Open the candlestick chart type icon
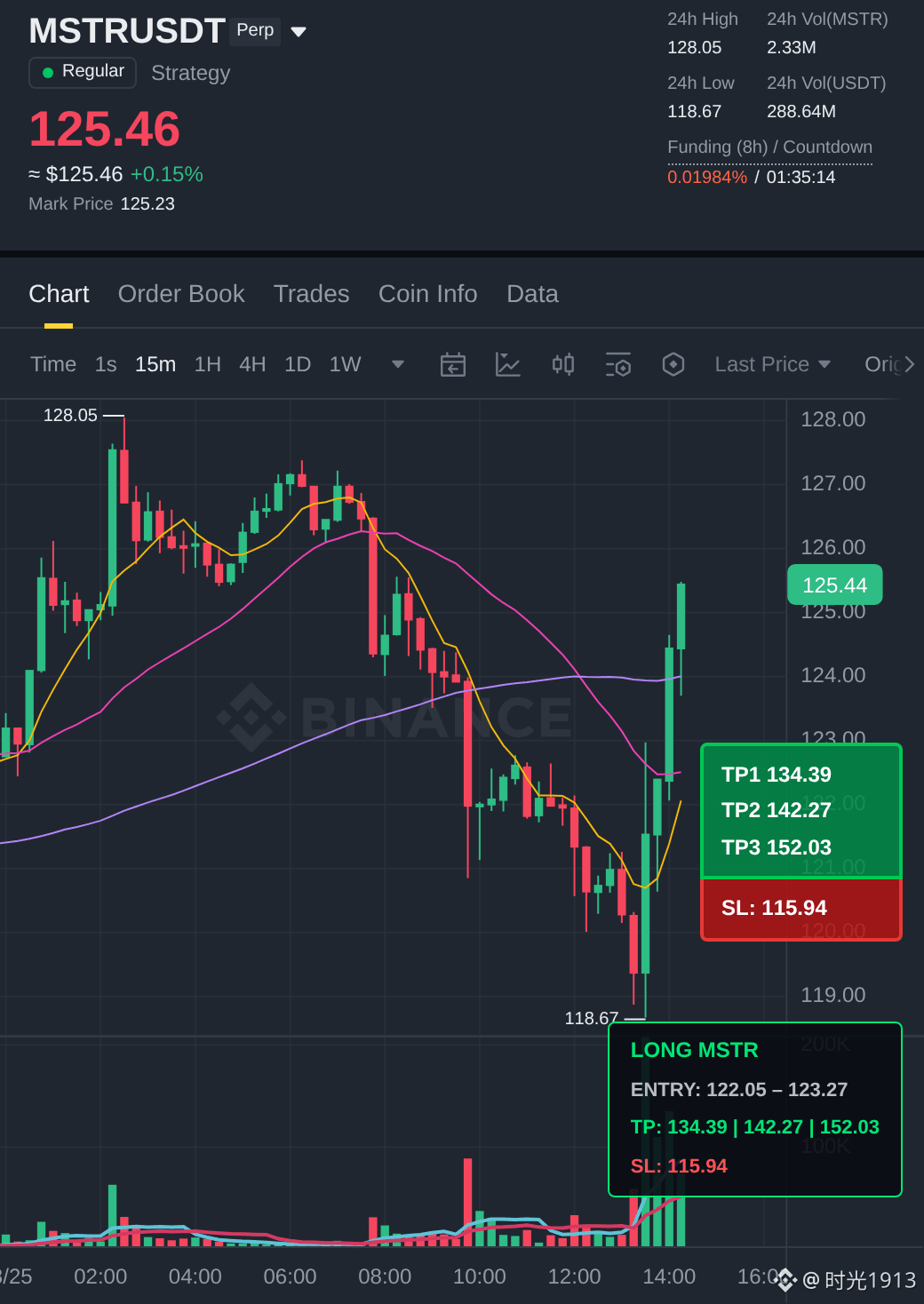The image size is (924, 1304). pos(563,364)
